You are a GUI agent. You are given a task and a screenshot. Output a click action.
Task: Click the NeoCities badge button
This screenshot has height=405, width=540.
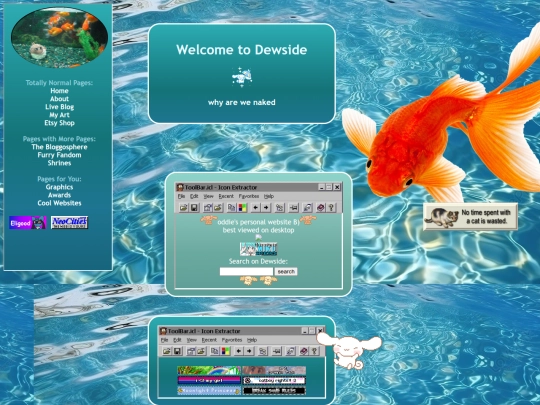tap(69, 222)
